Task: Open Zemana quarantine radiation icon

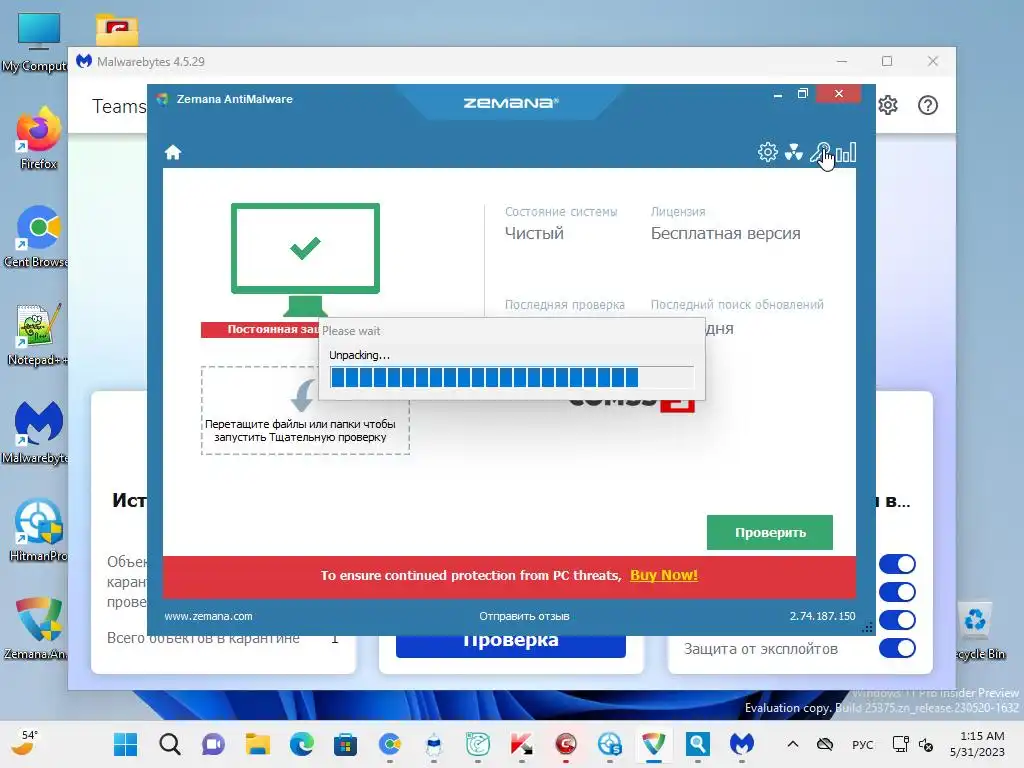Action: [x=793, y=153]
